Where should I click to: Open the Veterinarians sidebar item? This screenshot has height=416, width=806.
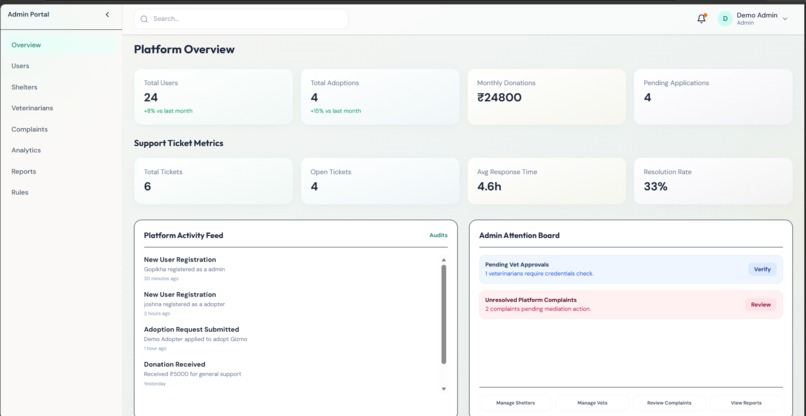(x=61, y=108)
